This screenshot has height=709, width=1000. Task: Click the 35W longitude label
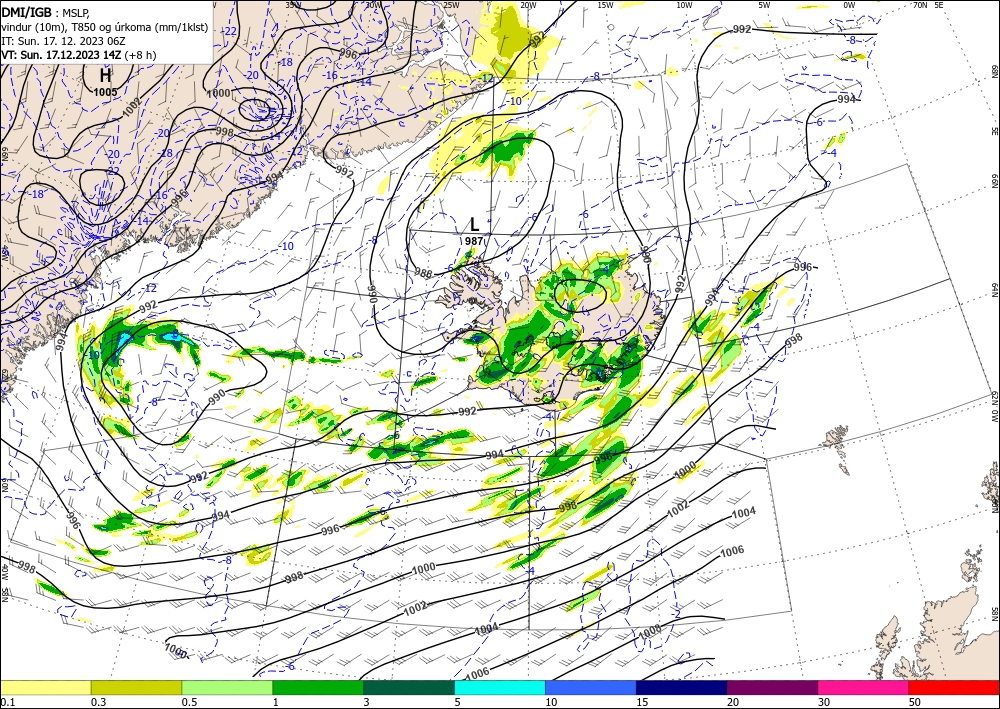click(293, 5)
